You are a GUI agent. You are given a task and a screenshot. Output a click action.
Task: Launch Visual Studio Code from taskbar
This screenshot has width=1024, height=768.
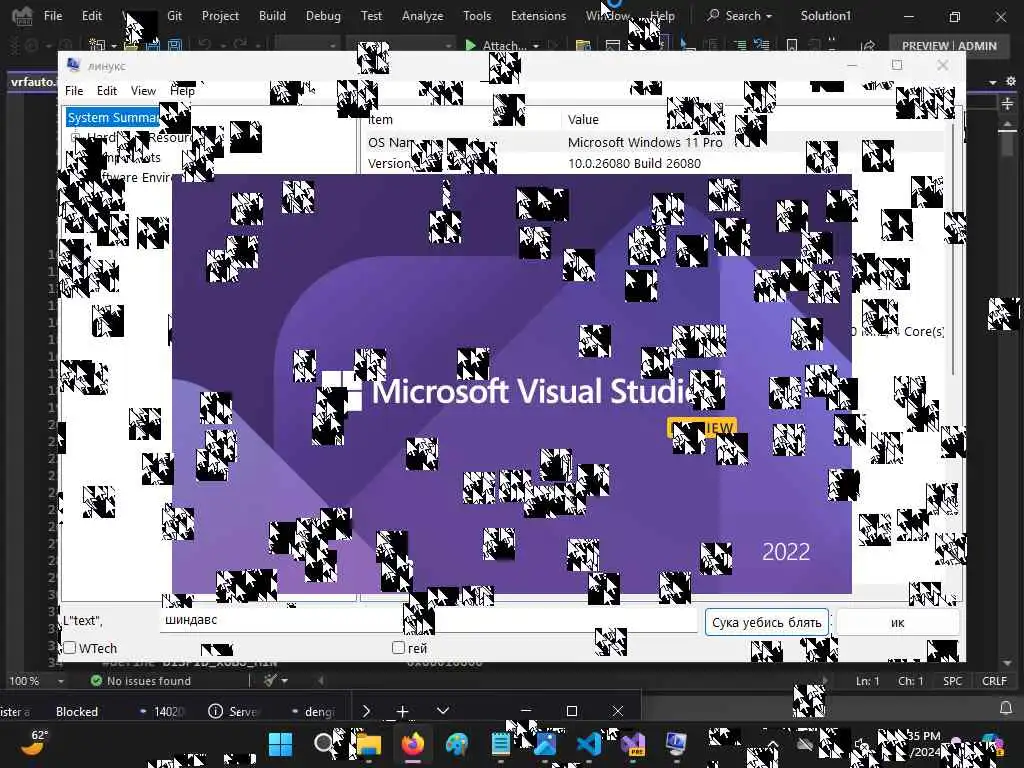tap(588, 744)
